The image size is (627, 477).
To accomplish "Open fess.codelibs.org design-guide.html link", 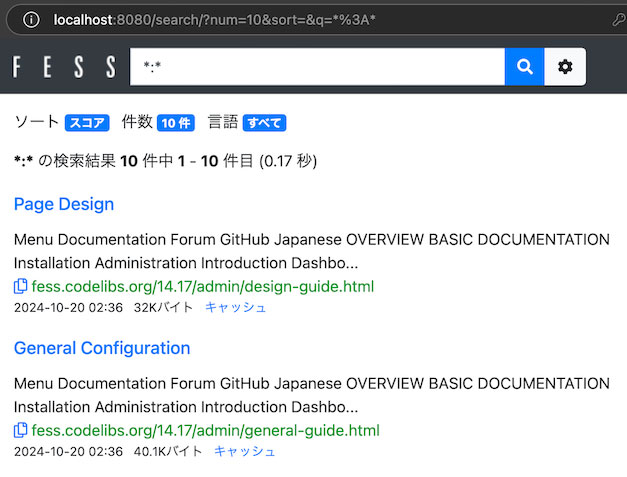I will 203,286.
